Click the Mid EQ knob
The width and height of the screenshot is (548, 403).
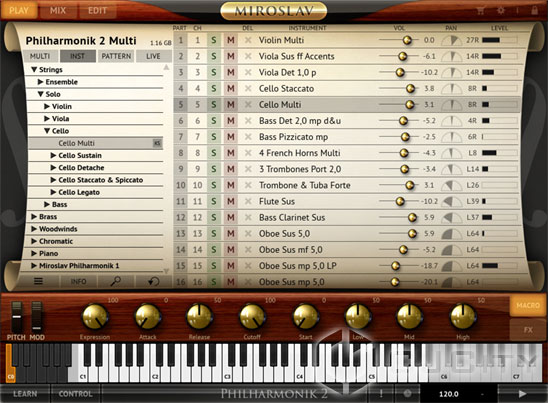click(x=409, y=317)
